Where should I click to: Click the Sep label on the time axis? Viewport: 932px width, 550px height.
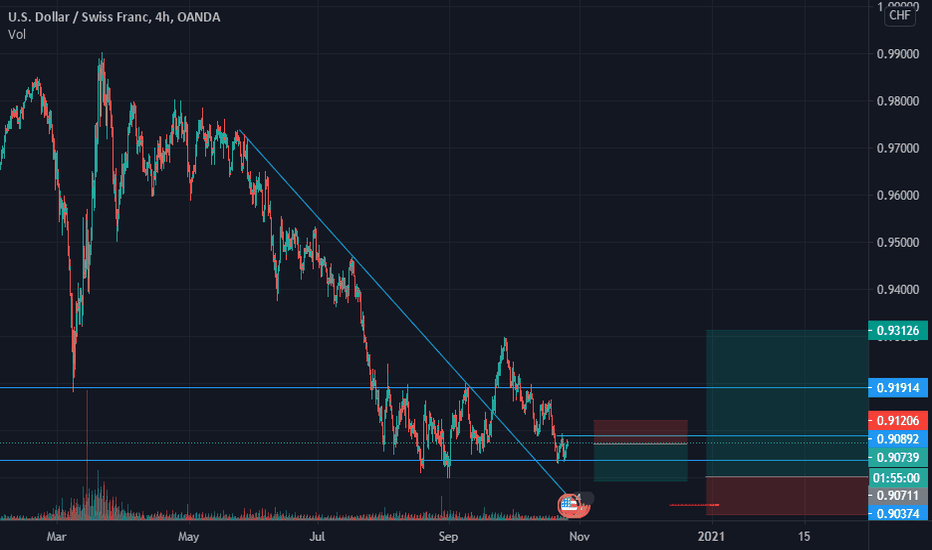(448, 536)
